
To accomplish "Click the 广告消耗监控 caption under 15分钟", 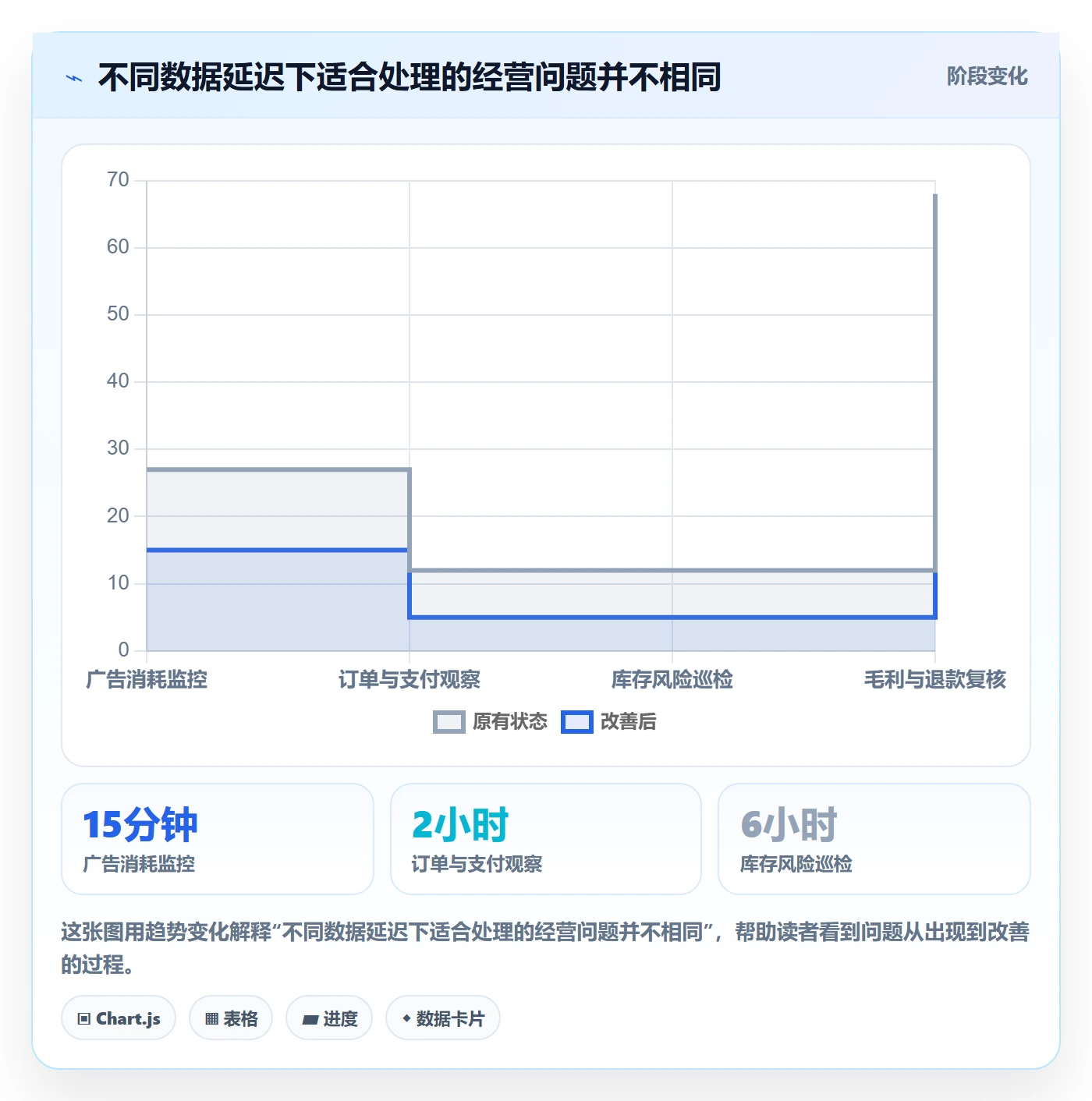I will (139, 864).
